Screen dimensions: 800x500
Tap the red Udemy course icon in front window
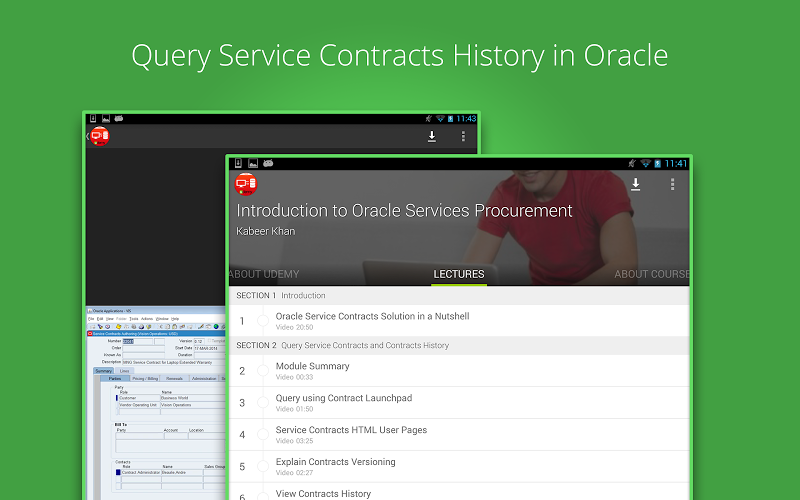tap(245, 184)
